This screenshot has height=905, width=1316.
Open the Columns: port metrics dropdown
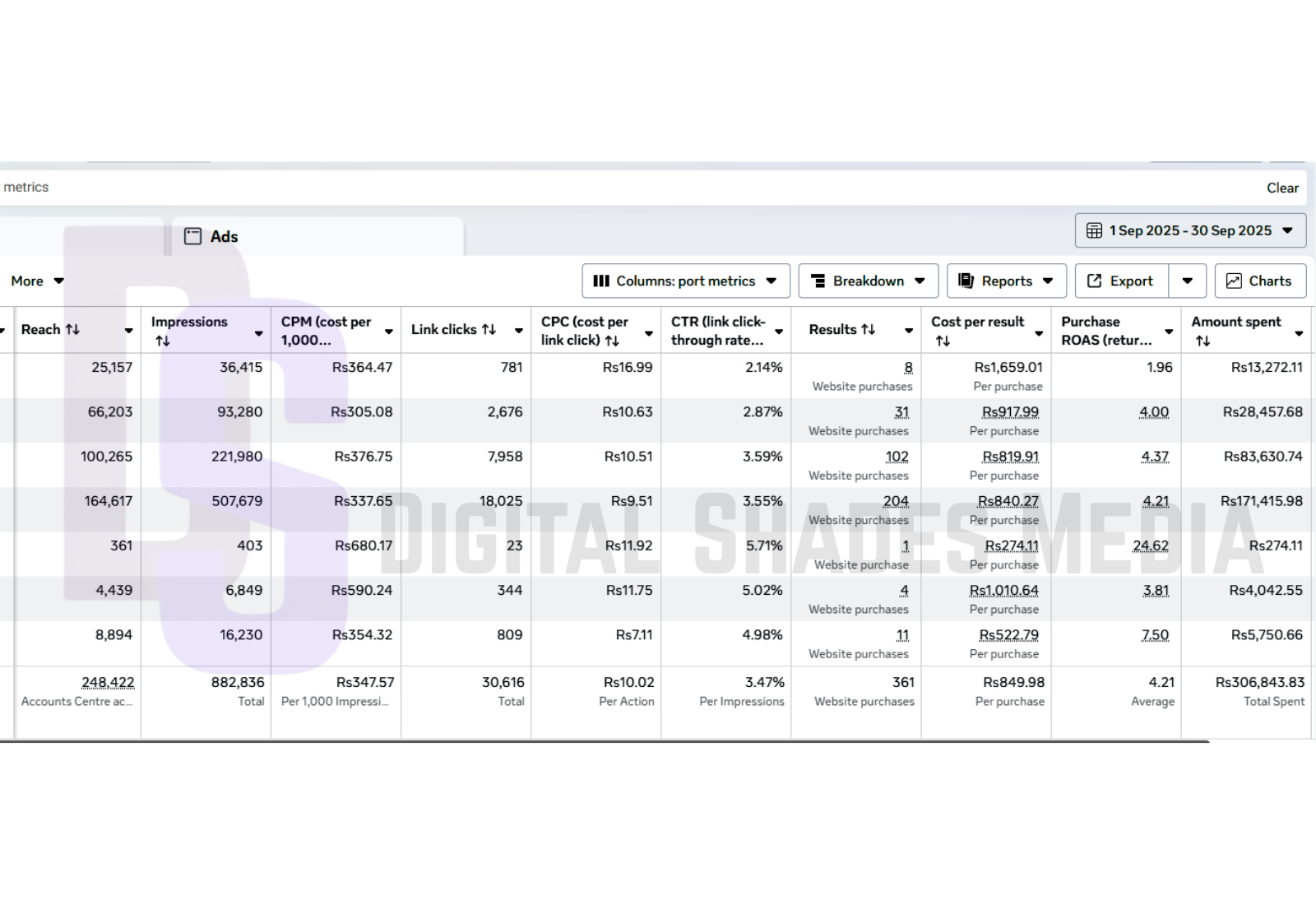pyautogui.click(x=685, y=281)
